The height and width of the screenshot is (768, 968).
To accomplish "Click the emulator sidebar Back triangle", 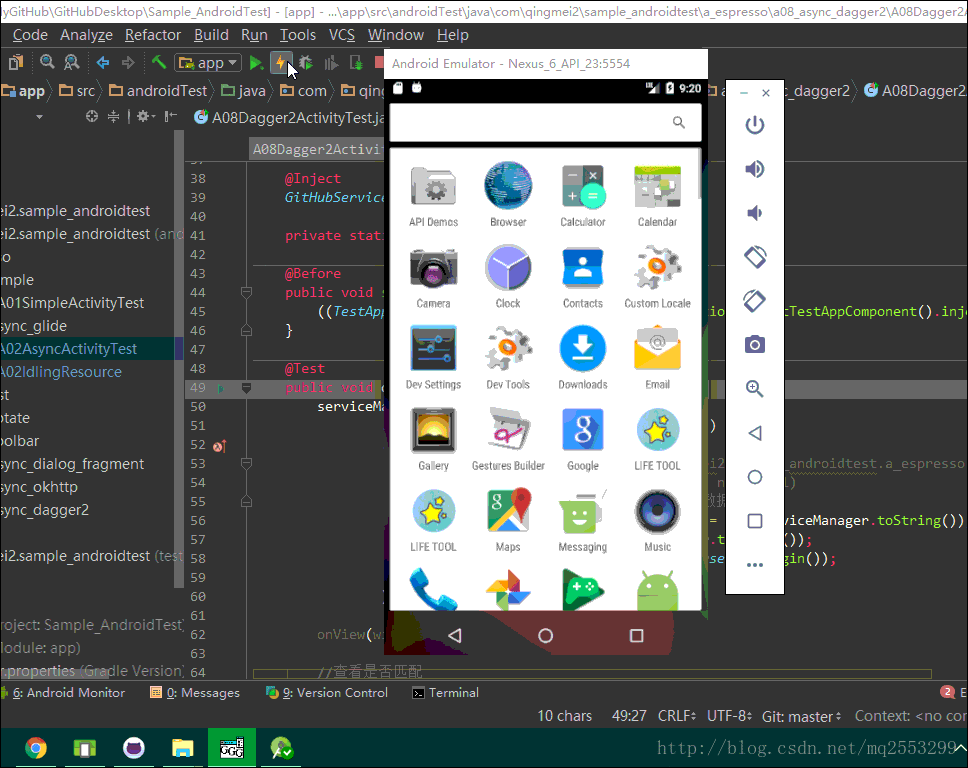I will (x=754, y=433).
